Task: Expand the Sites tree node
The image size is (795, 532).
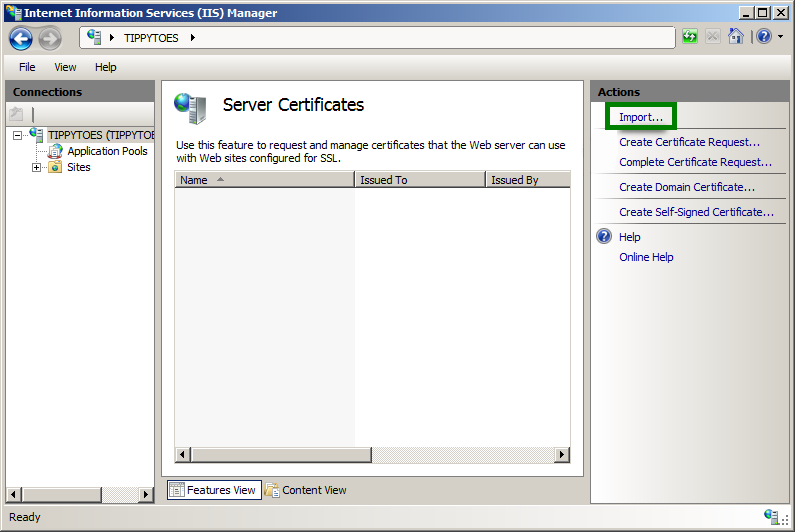Action: (37, 167)
